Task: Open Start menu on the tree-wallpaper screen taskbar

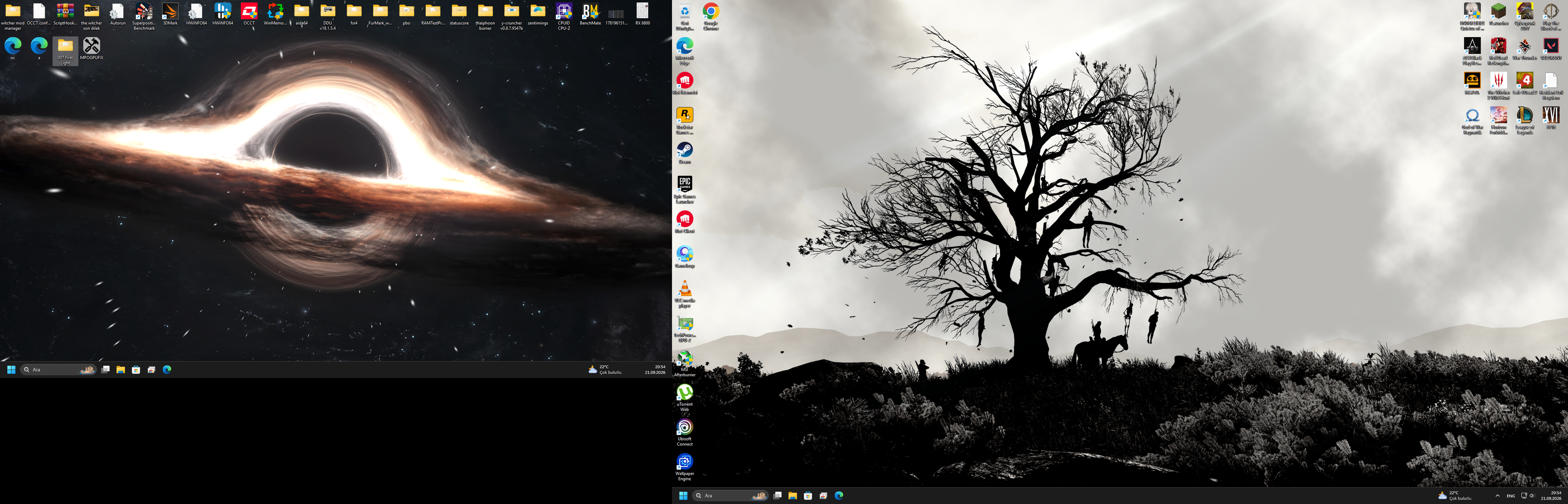Action: point(683,495)
